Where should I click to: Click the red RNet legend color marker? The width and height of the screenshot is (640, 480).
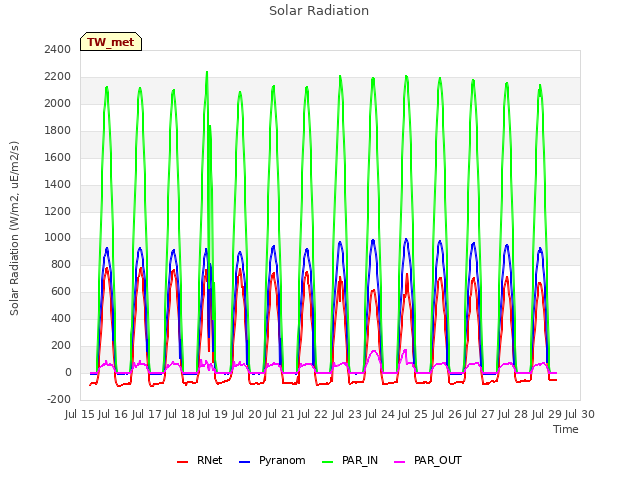point(182,462)
